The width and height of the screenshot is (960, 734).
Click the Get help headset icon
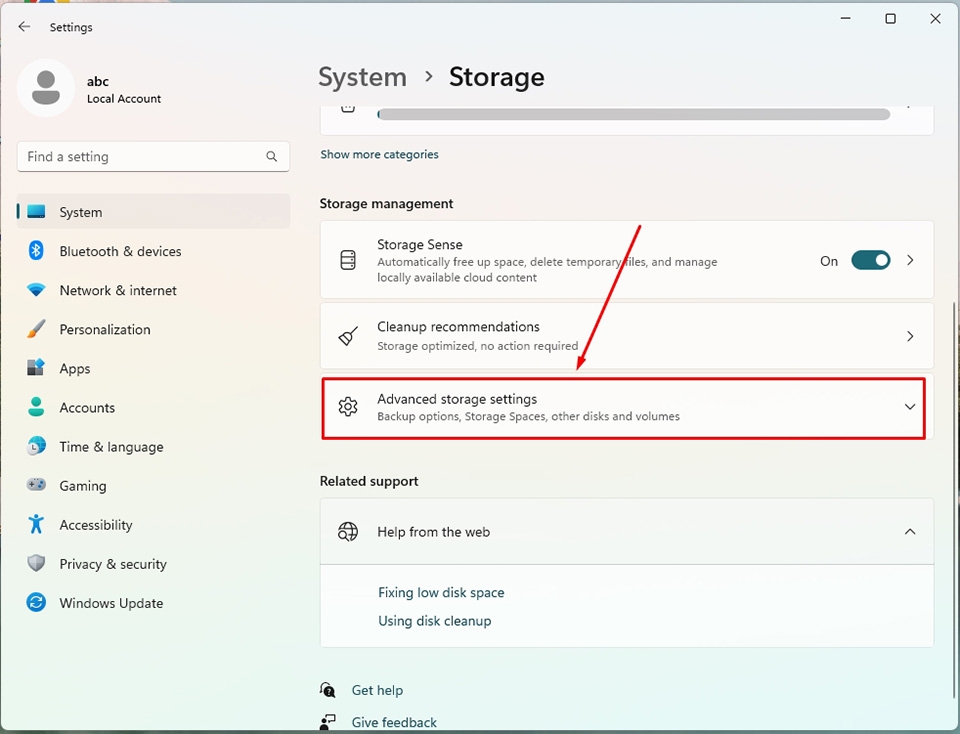pyautogui.click(x=328, y=690)
